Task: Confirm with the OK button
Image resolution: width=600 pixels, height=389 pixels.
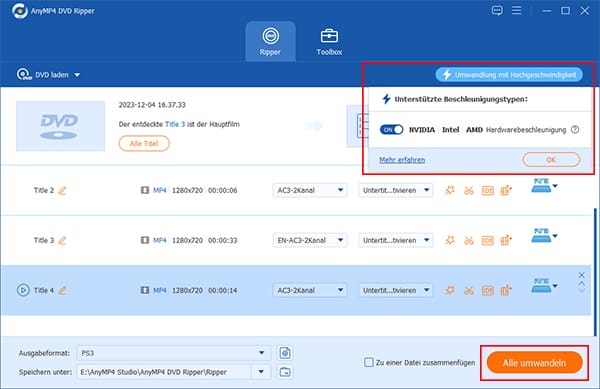Action: tap(551, 160)
